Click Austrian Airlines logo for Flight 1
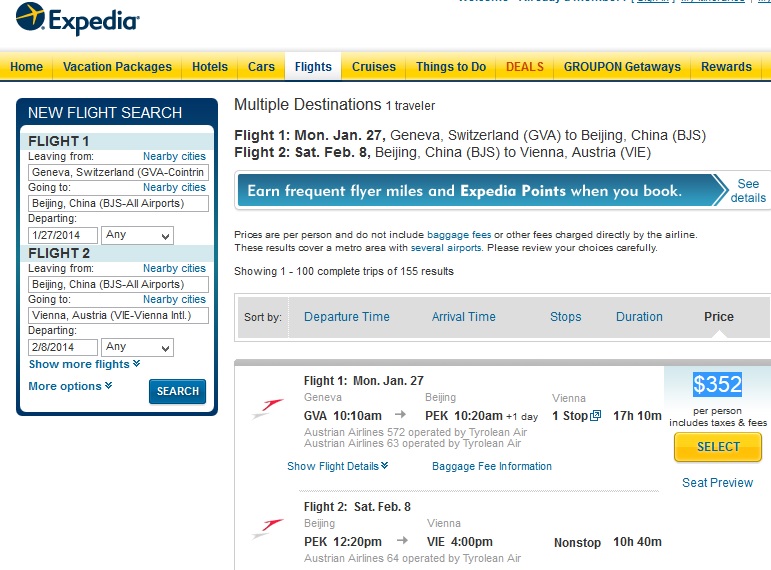 (x=267, y=409)
